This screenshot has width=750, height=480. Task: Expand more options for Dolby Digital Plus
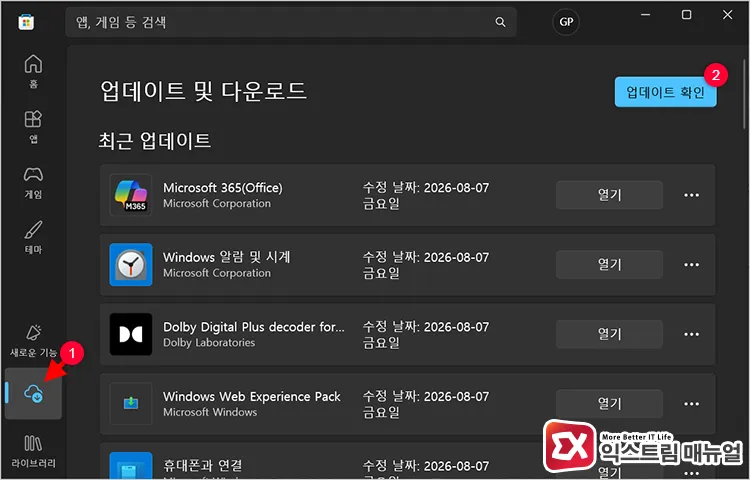[691, 334]
